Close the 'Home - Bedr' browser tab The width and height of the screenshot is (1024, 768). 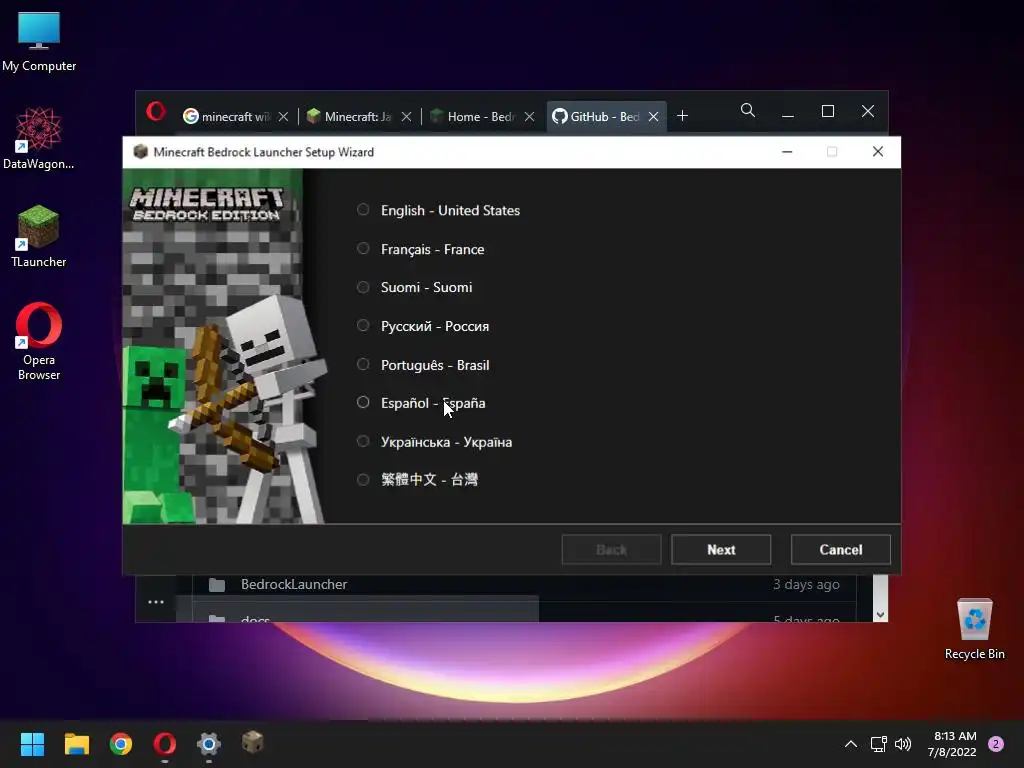(530, 116)
